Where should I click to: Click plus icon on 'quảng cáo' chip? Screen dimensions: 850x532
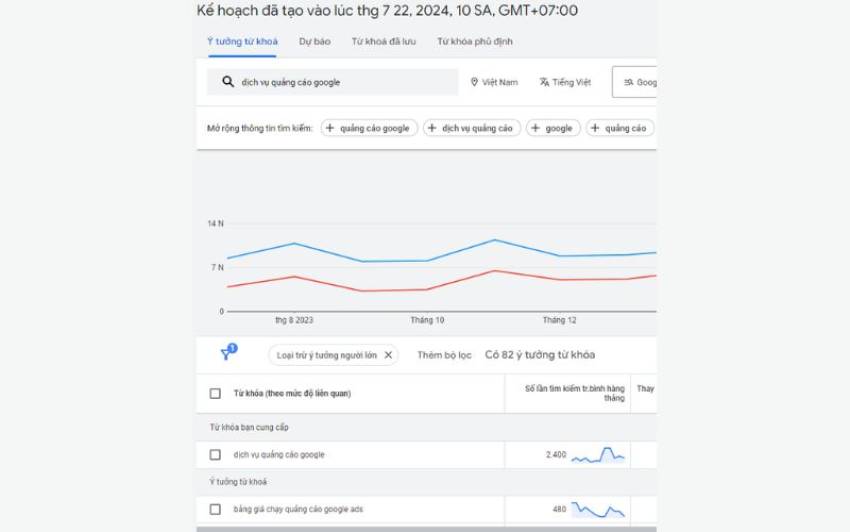595,128
